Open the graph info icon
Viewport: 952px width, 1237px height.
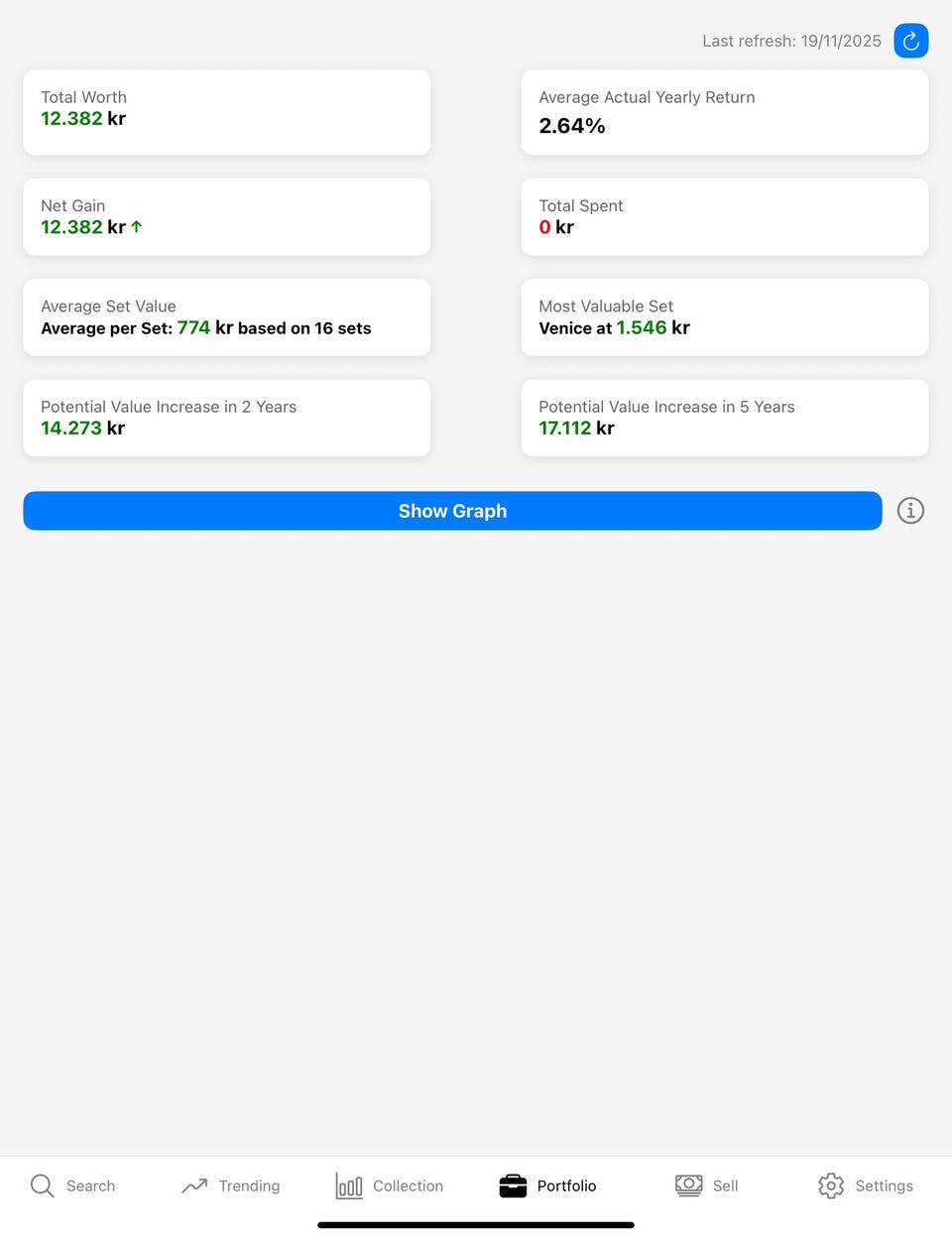(x=910, y=511)
